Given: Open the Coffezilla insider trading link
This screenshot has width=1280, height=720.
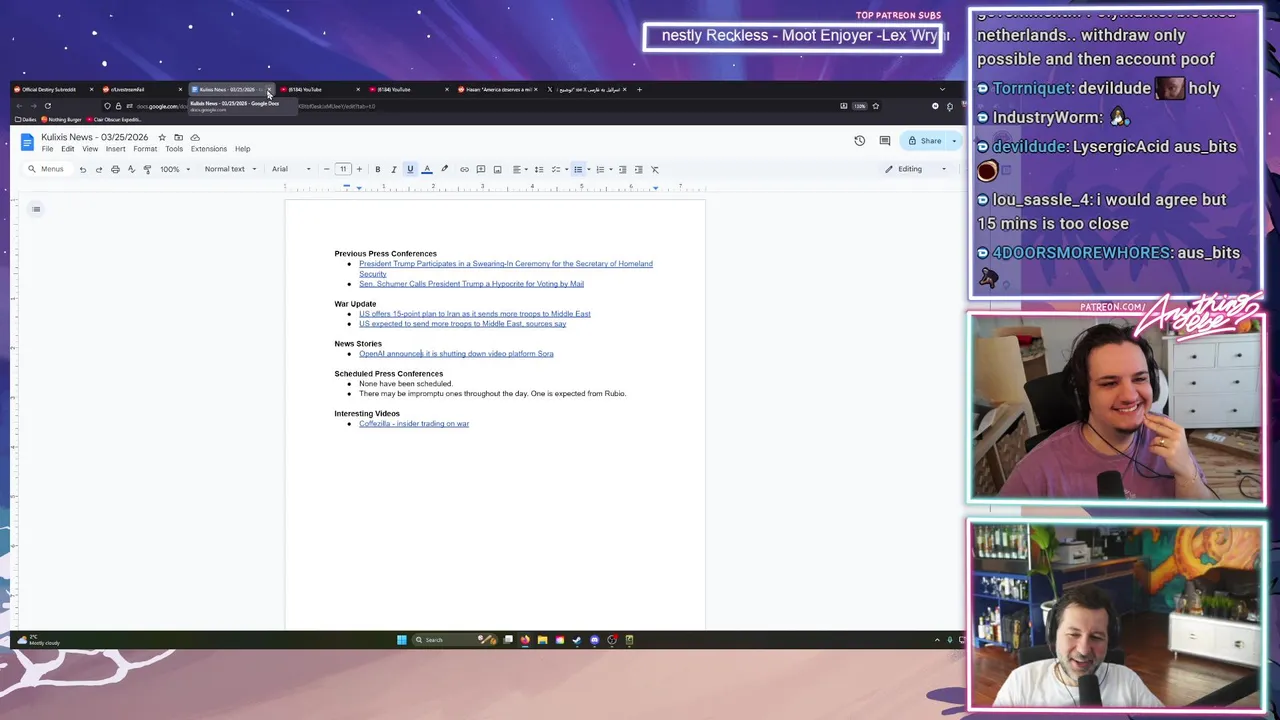Looking at the screenshot, I should (414, 424).
